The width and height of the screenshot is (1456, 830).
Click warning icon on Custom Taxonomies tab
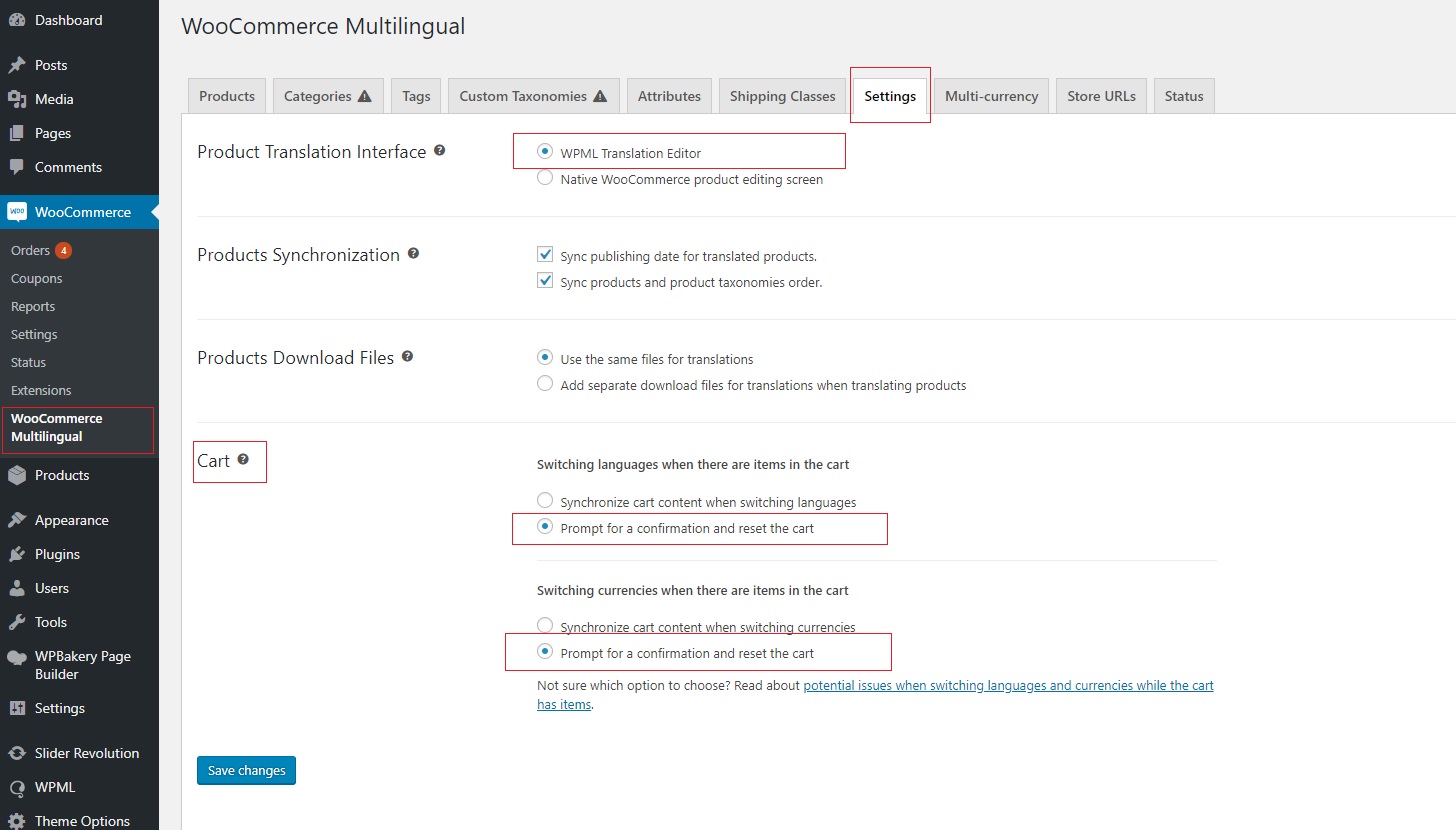(x=600, y=97)
